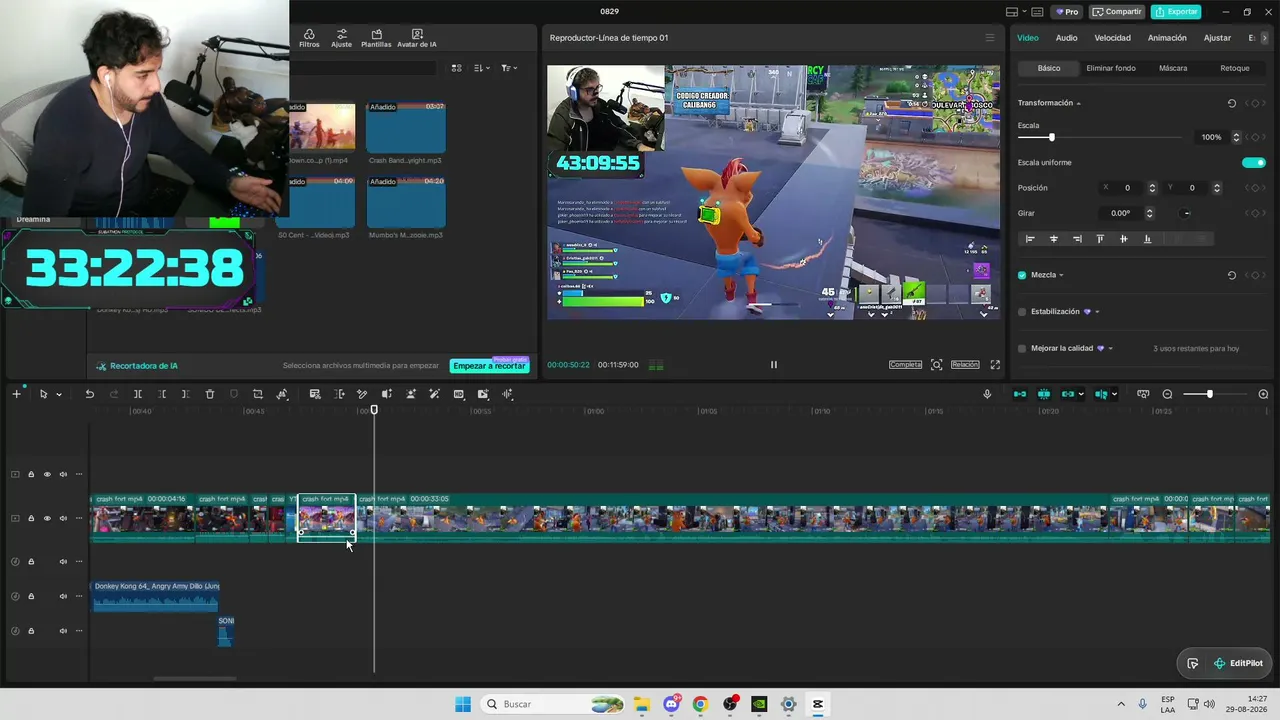Screen dimensions: 1280x720
Task: Click the Exportar button
Action: point(1176,12)
